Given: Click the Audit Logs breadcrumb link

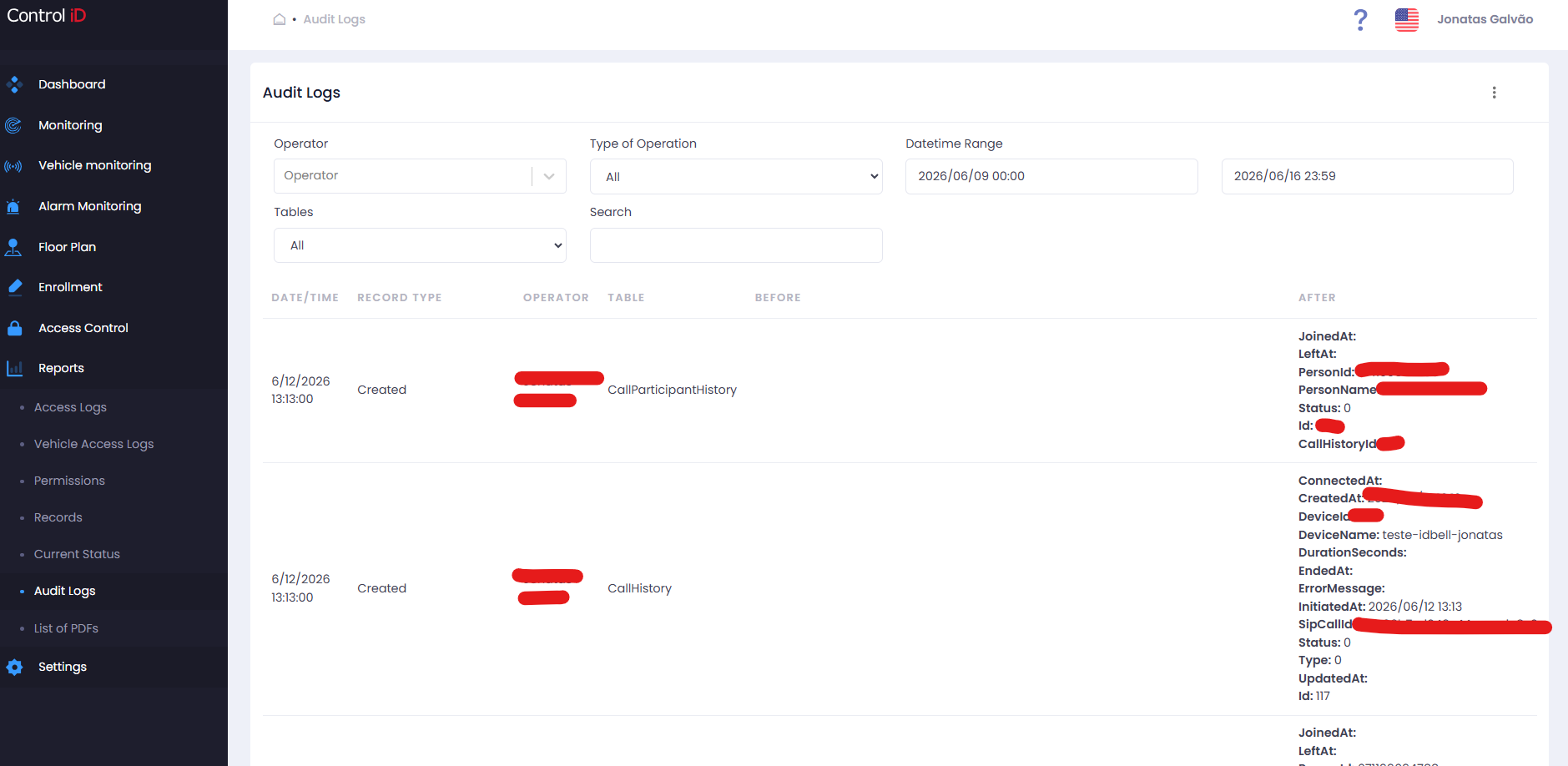Looking at the screenshot, I should tap(334, 19).
